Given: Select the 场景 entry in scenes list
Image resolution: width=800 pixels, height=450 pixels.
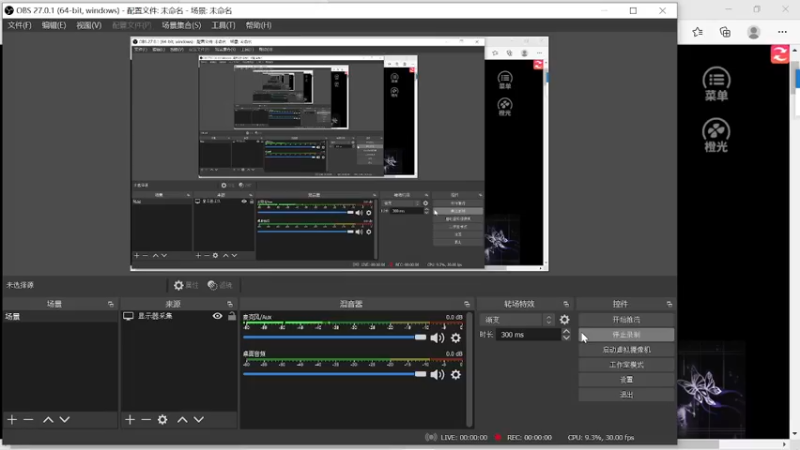Looking at the screenshot, I should [x=60, y=316].
